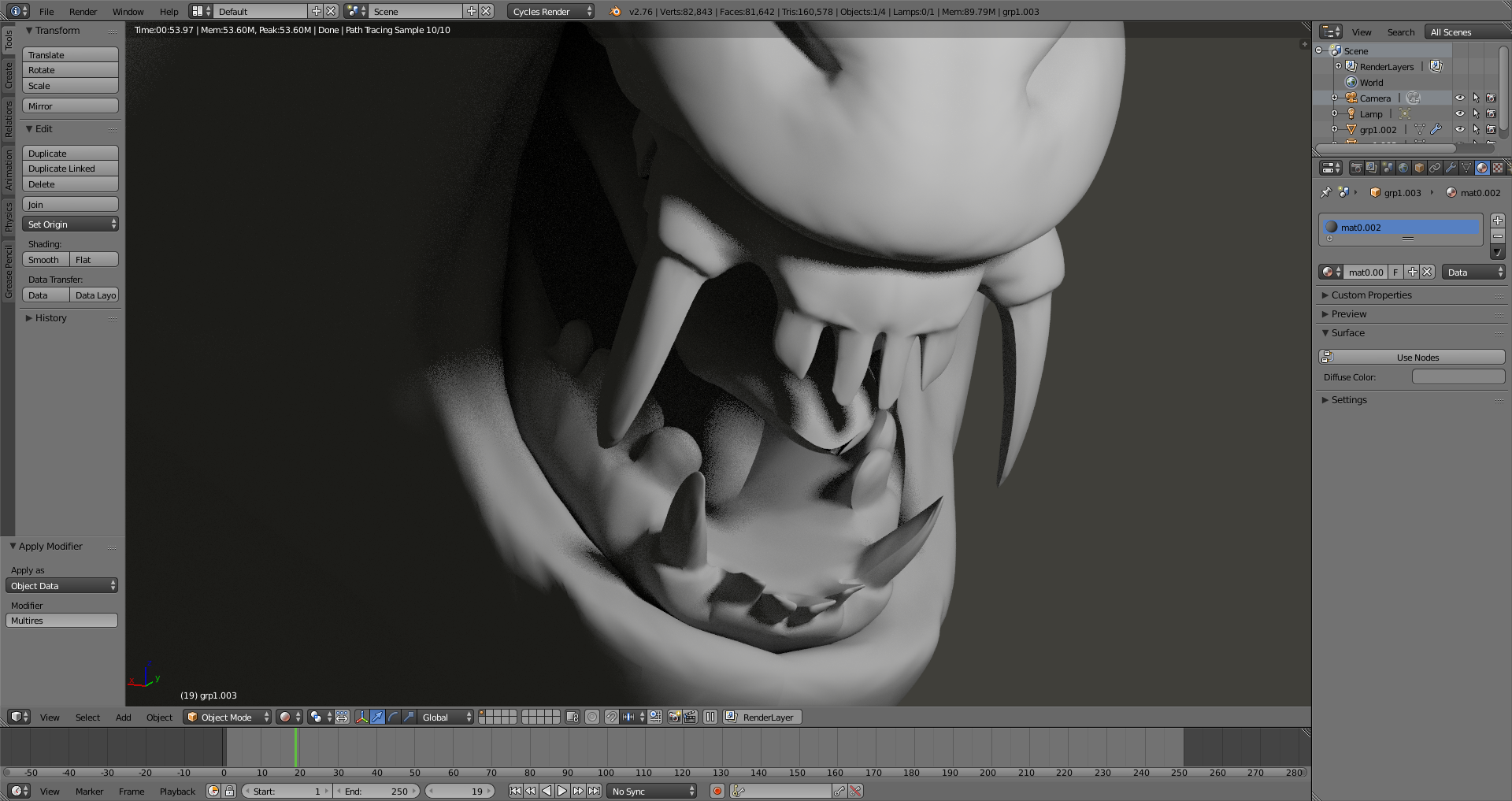Viewport: 1512px width, 801px height.
Task: Open the Scene properties tab icon
Action: tap(1388, 168)
